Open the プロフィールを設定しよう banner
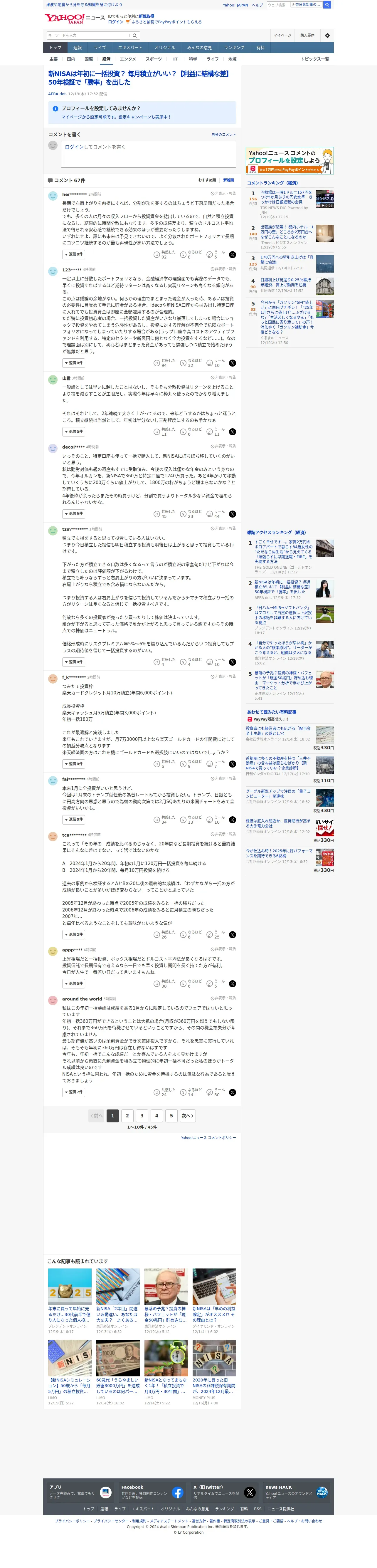377x1568 pixels. (290, 161)
